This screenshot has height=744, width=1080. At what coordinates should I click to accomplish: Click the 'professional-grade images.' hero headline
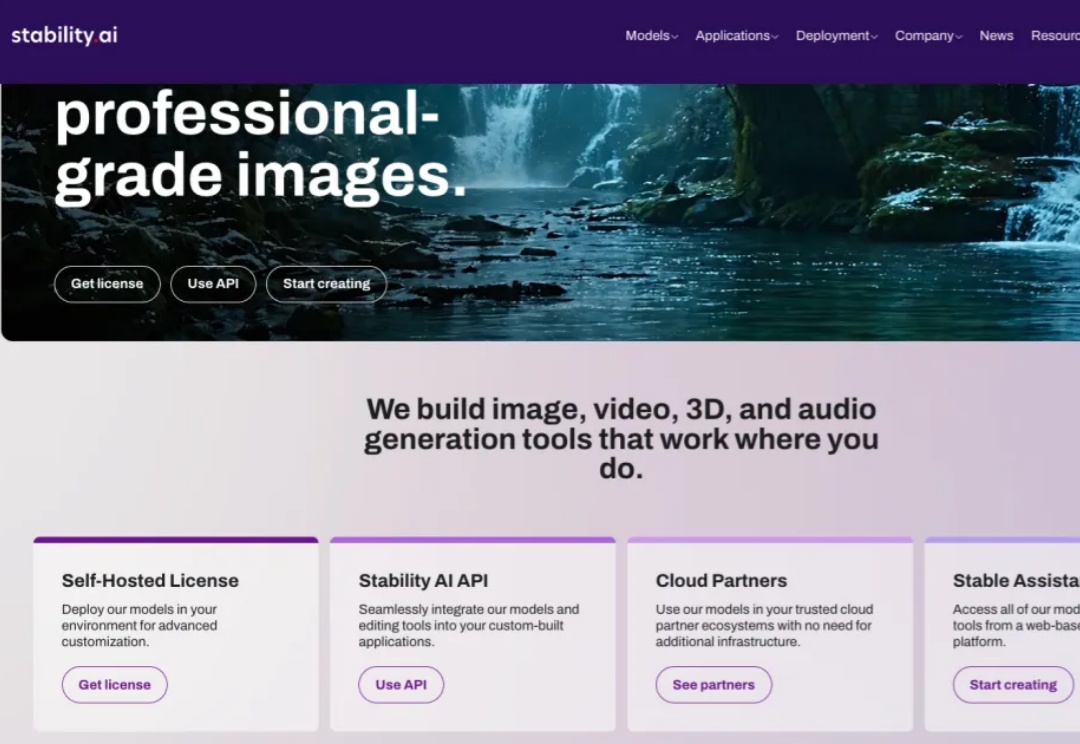(261, 146)
